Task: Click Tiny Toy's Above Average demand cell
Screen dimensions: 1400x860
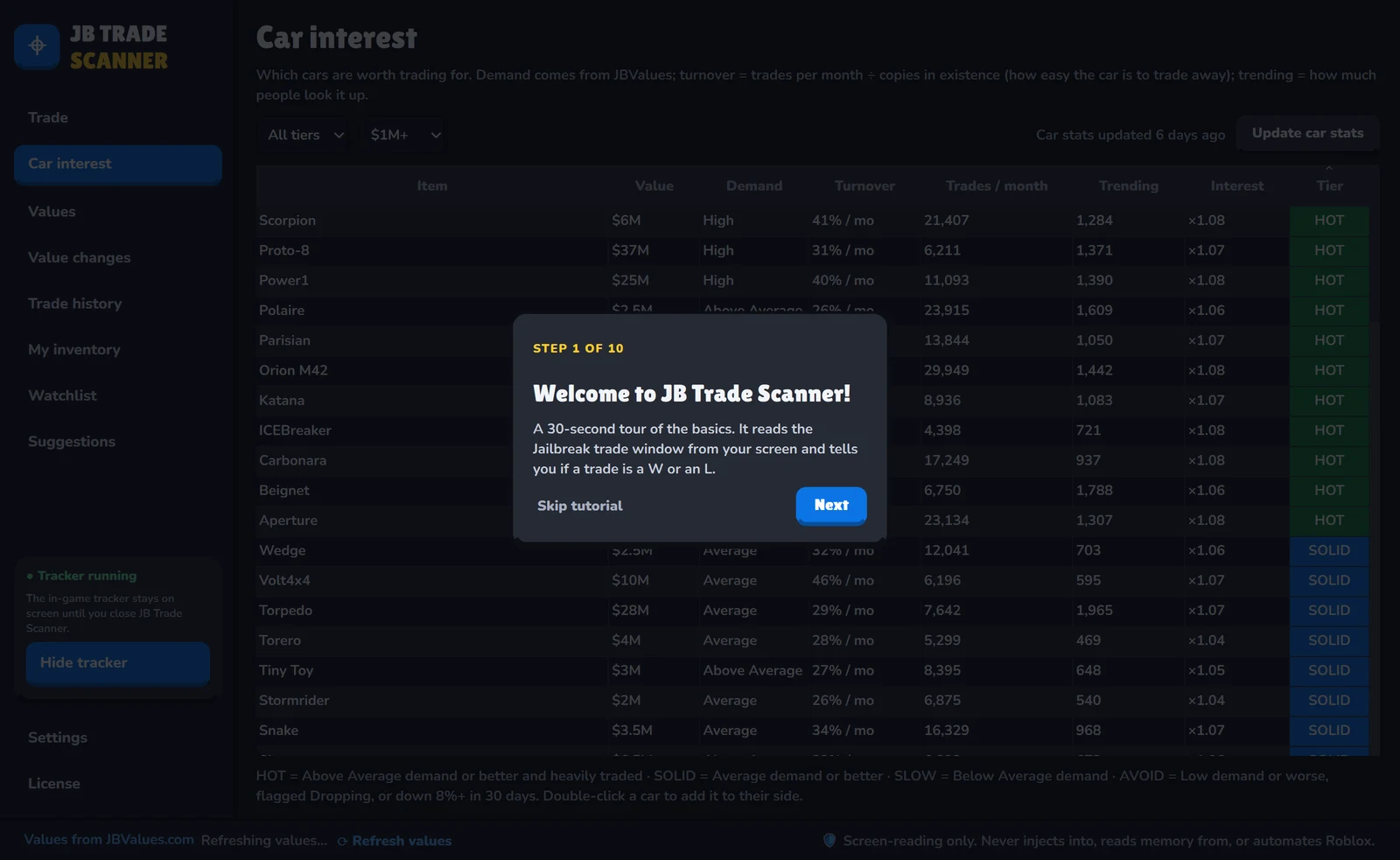Action: (752, 670)
